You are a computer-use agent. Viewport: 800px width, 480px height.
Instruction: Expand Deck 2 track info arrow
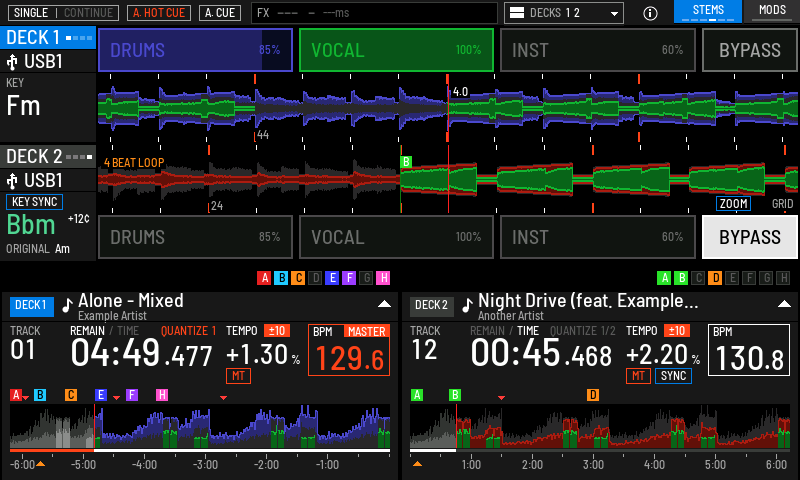[x=784, y=304]
